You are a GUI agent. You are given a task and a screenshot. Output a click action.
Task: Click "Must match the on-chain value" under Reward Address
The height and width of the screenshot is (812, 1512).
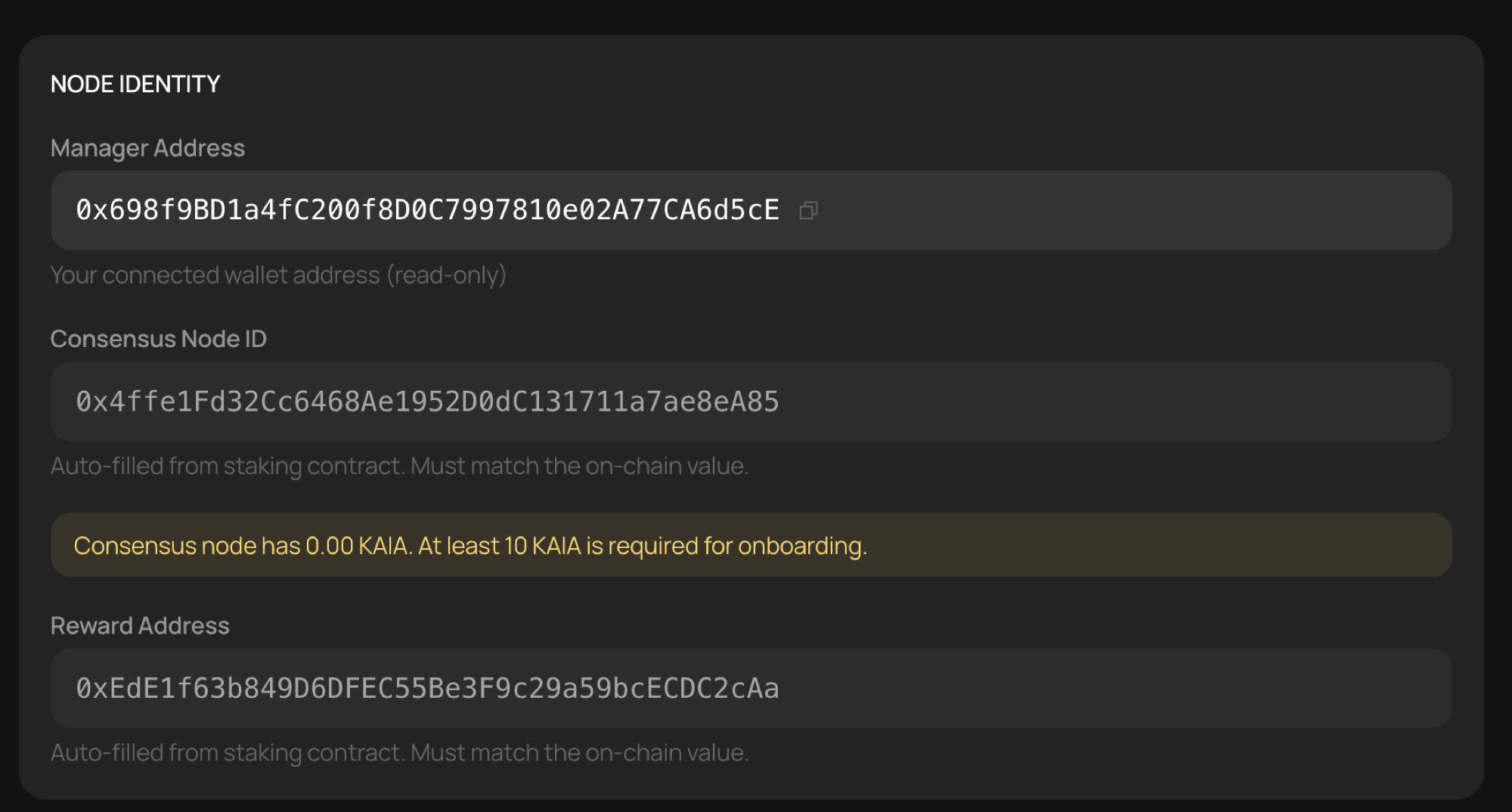[579, 753]
